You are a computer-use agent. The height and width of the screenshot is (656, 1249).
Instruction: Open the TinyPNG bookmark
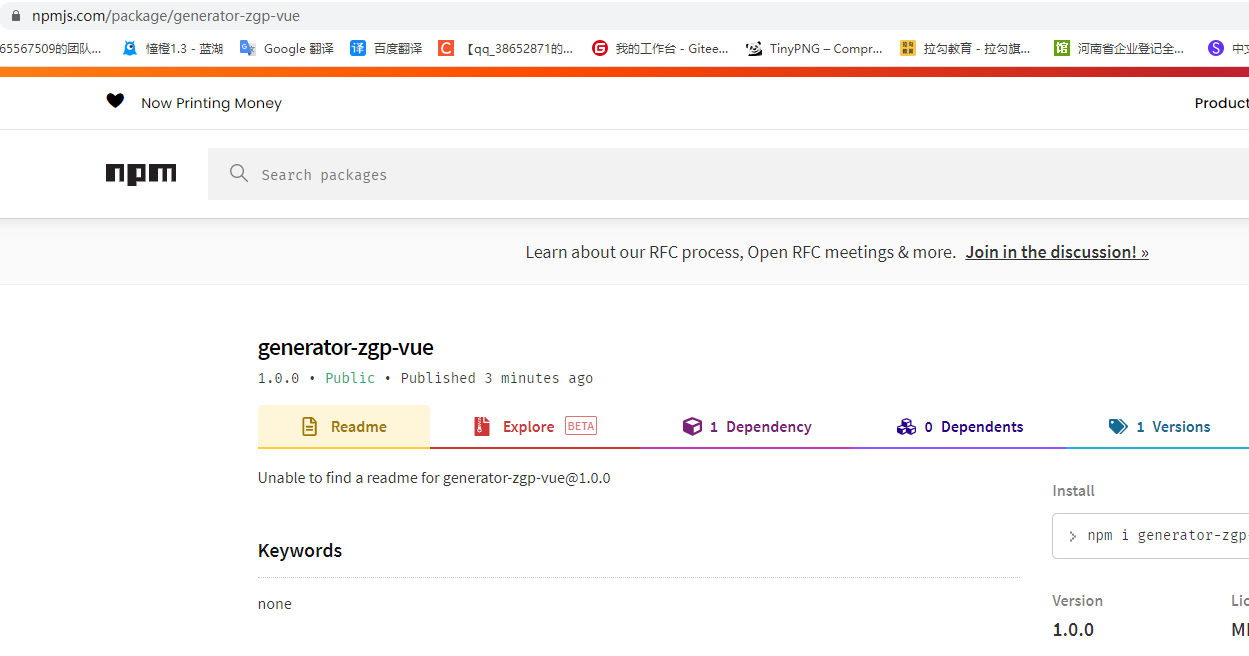(814, 48)
